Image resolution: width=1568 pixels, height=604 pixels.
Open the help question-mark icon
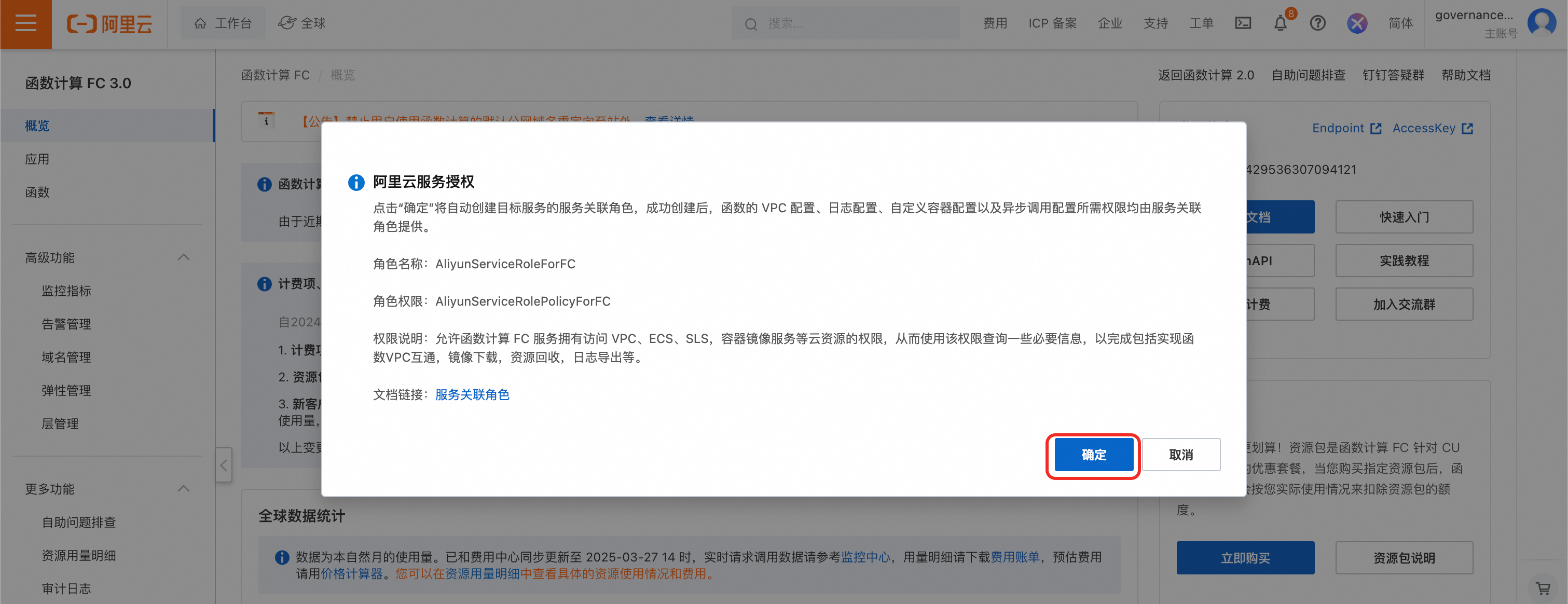(x=1318, y=23)
